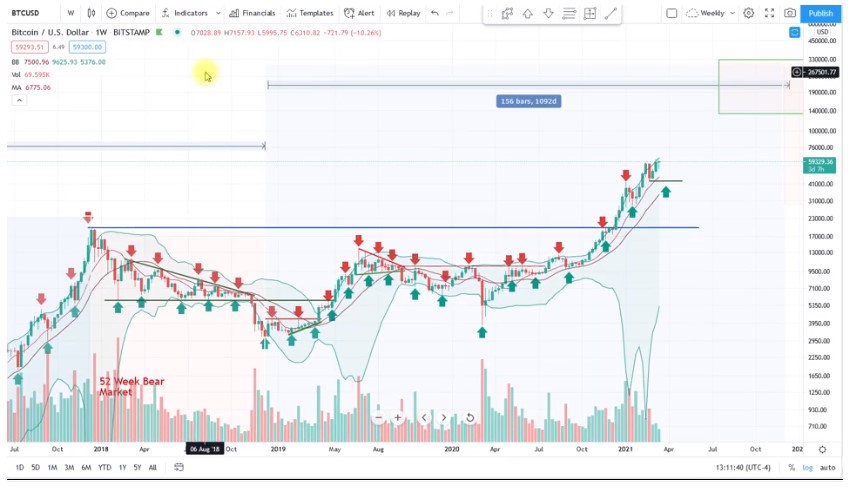This screenshot has width=857, height=497.
Task: Select the 1Y time range
Action: pyautogui.click(x=122, y=467)
